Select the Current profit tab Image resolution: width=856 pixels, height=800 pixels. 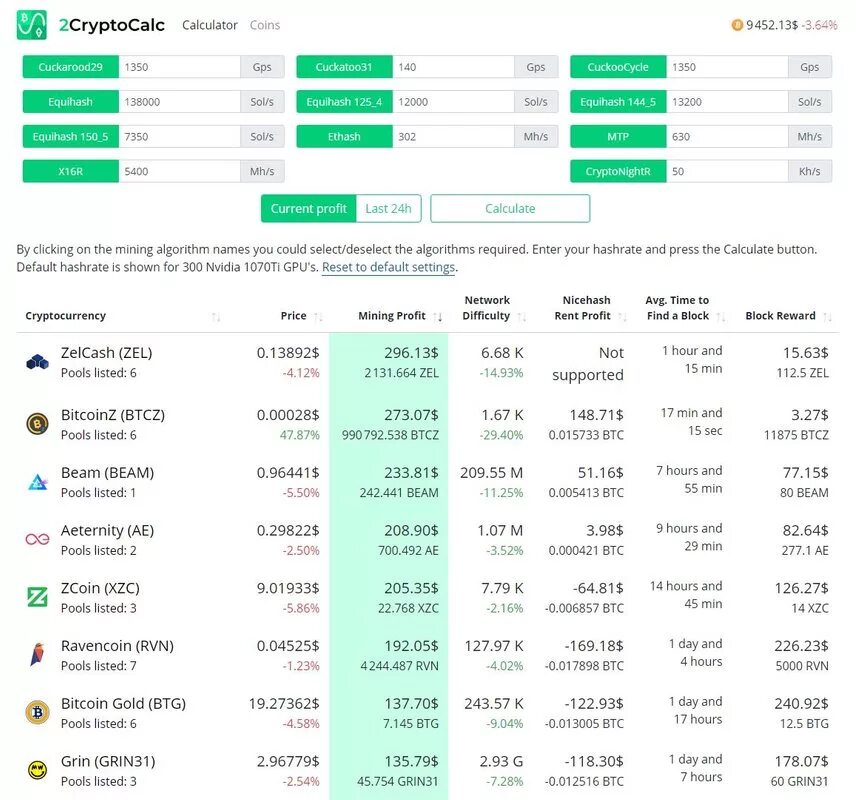point(308,209)
